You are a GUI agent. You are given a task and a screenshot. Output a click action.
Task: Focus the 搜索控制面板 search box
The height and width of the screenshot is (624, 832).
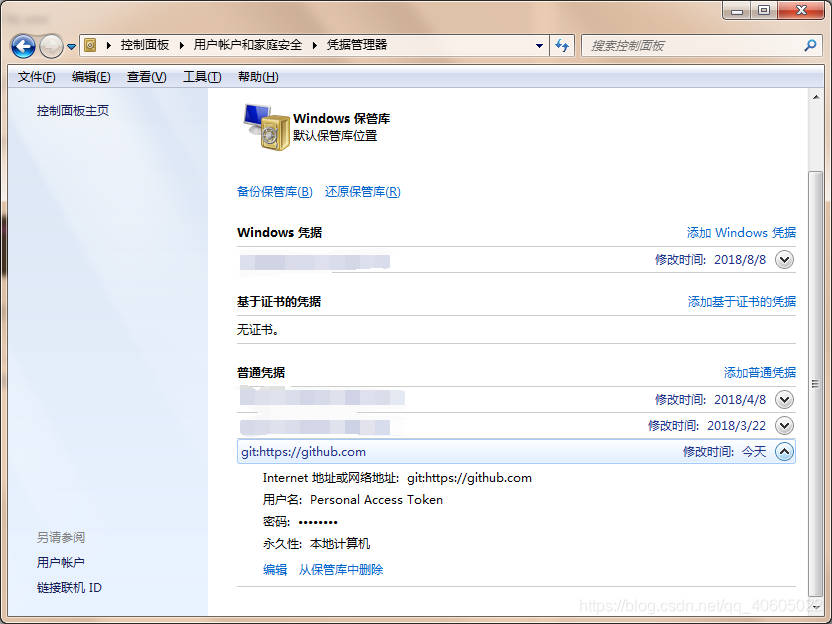coord(703,46)
